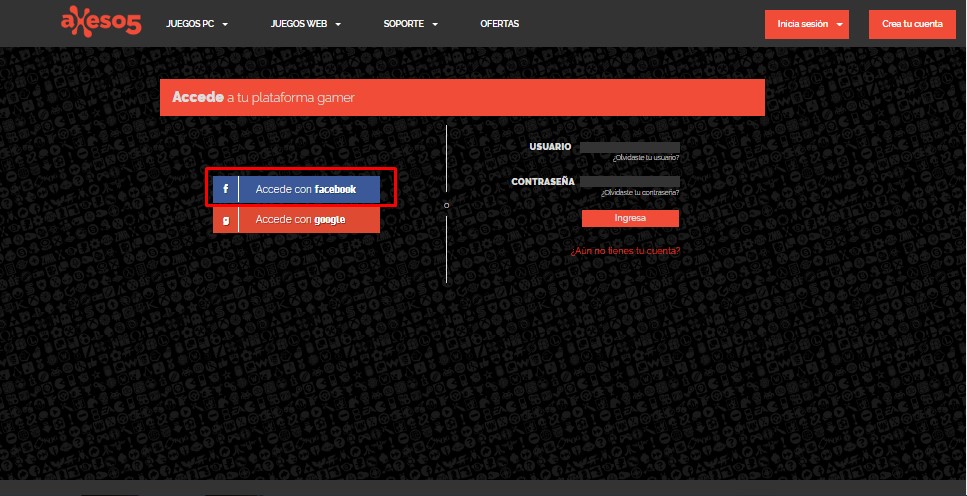Click the USUARIO label
Image resolution: width=967 pixels, height=496 pixels.
[x=550, y=147]
